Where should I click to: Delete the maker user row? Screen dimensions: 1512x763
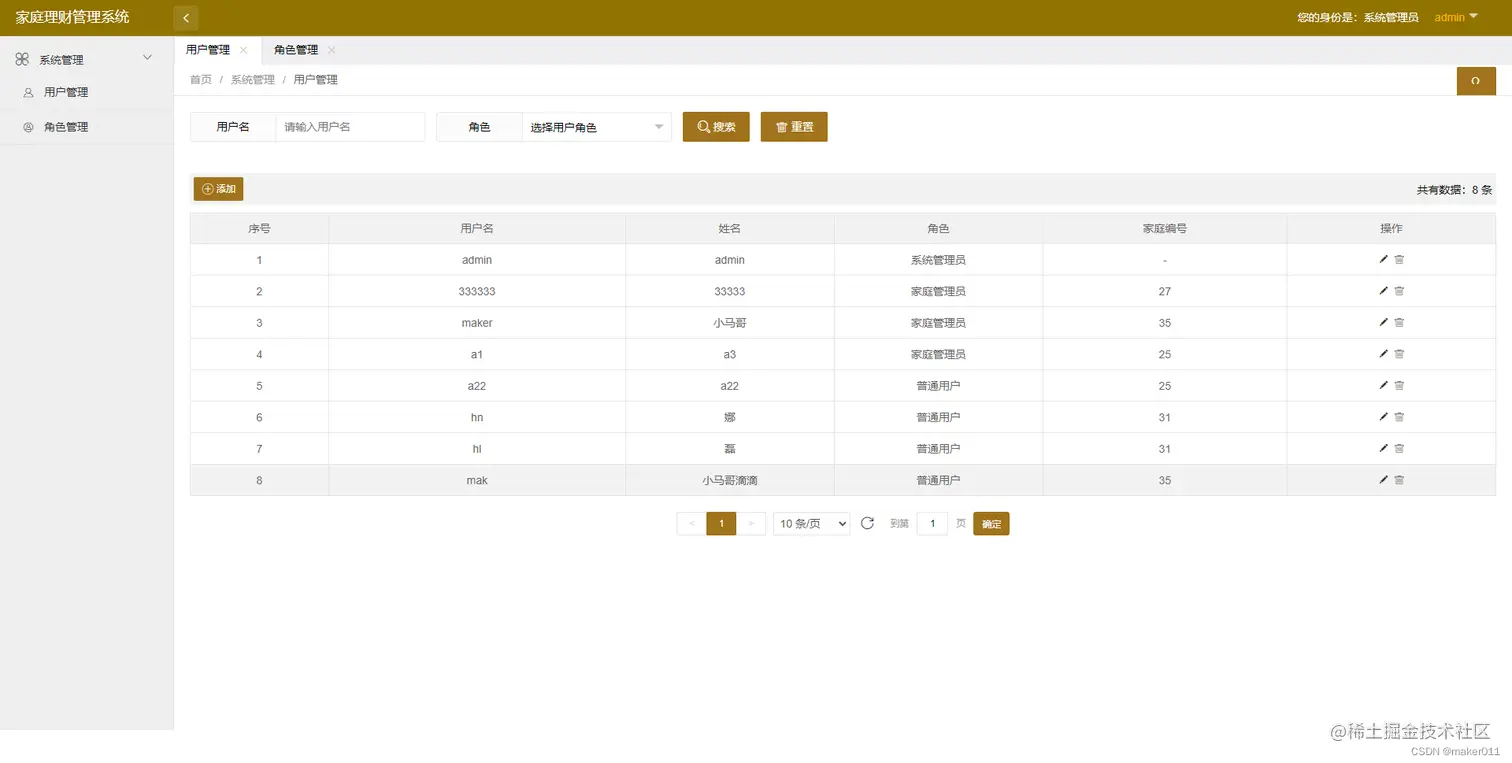tap(1399, 322)
